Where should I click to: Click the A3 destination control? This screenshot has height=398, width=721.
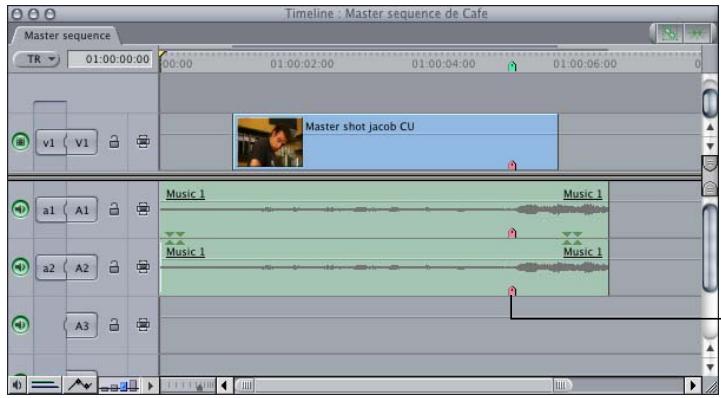tap(81, 325)
